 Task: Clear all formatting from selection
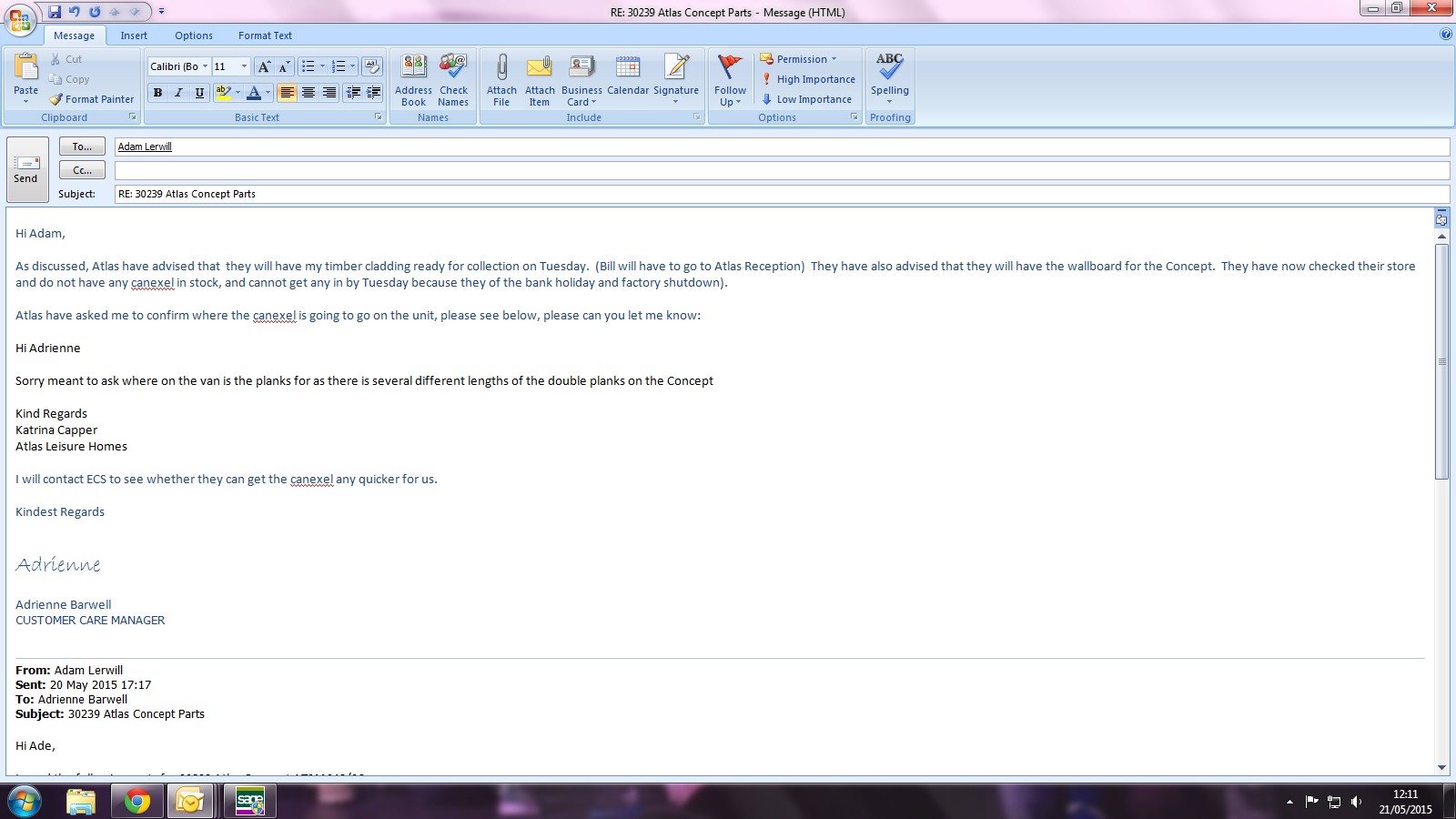[371, 66]
